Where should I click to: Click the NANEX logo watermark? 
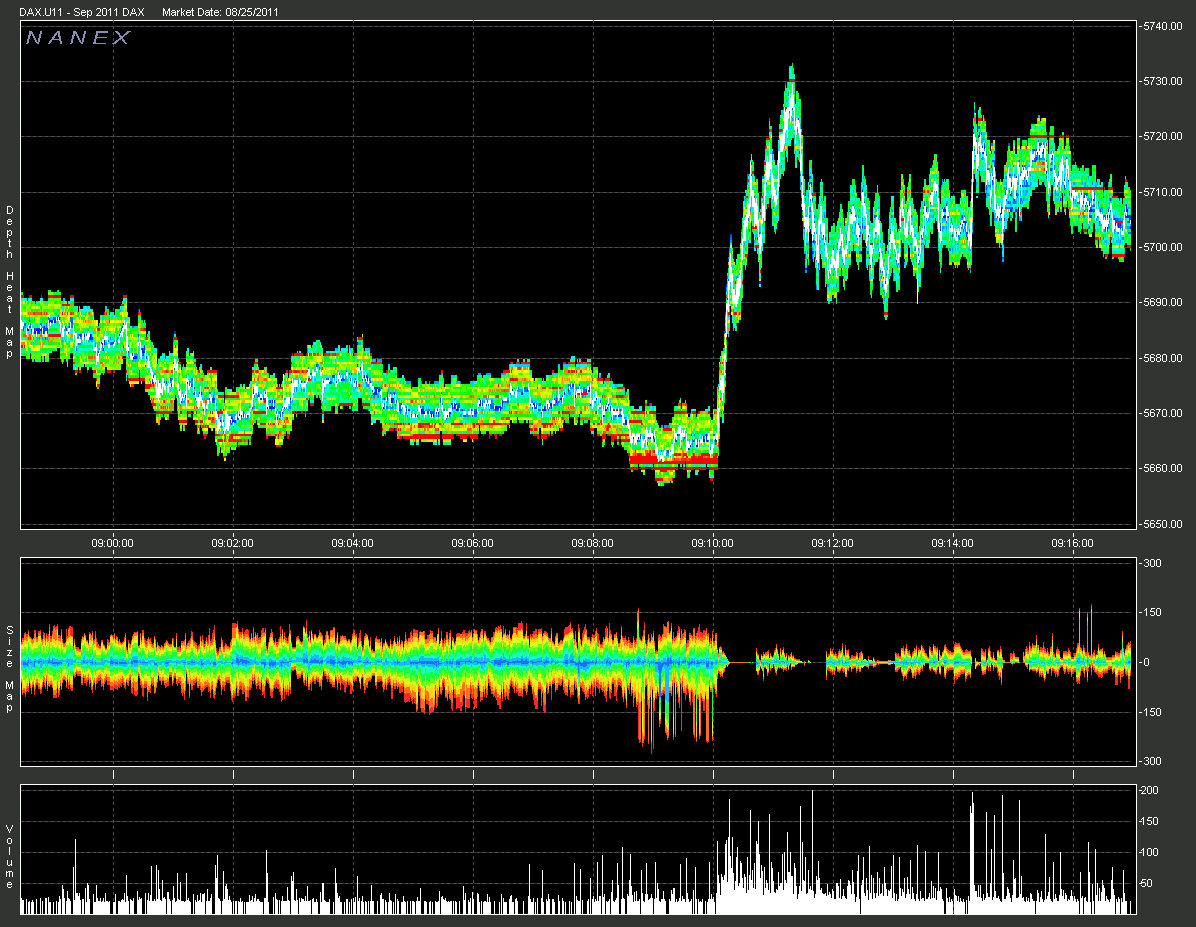[78, 38]
